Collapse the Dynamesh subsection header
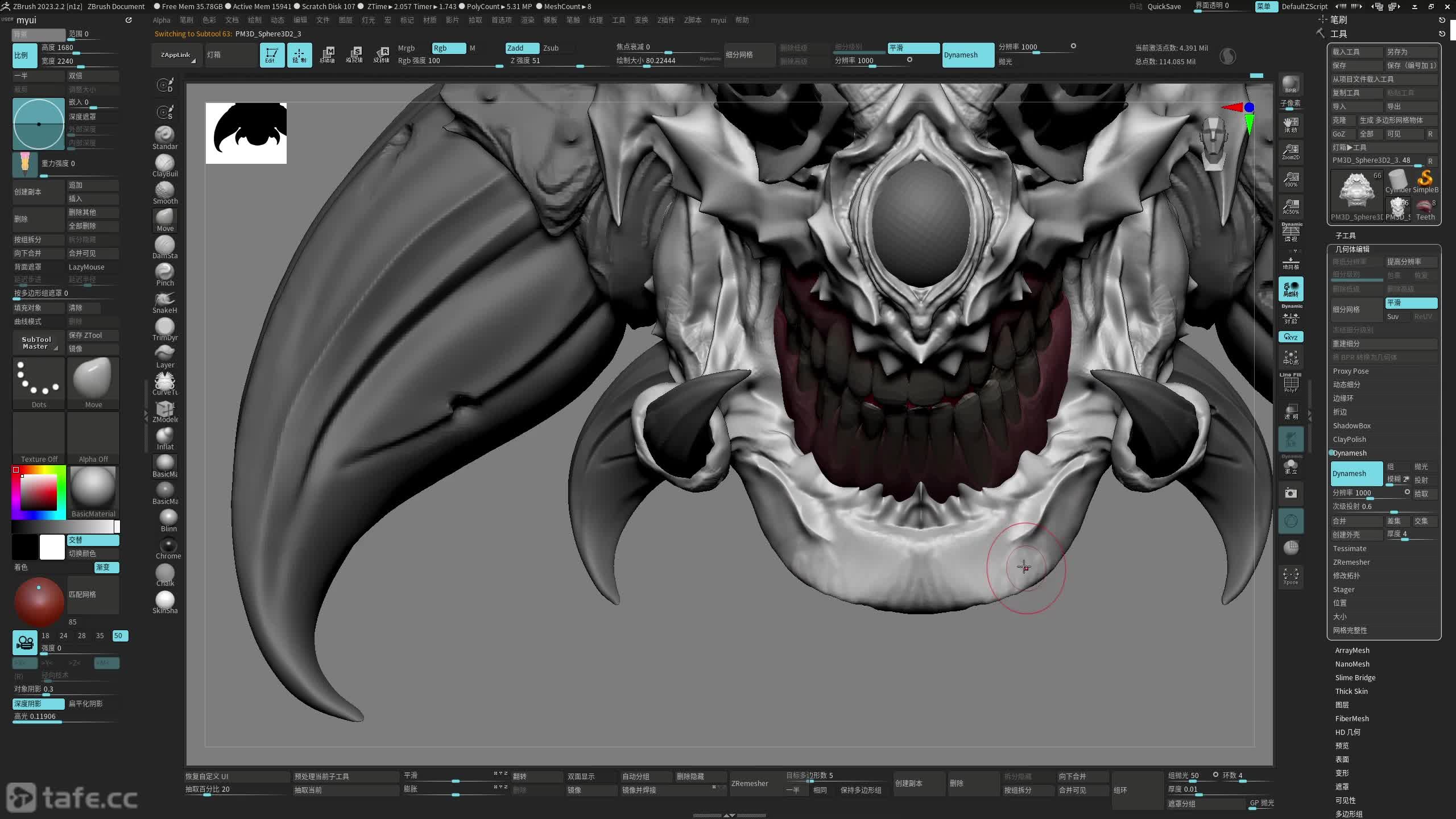Image resolution: width=1456 pixels, height=819 pixels. click(1349, 453)
